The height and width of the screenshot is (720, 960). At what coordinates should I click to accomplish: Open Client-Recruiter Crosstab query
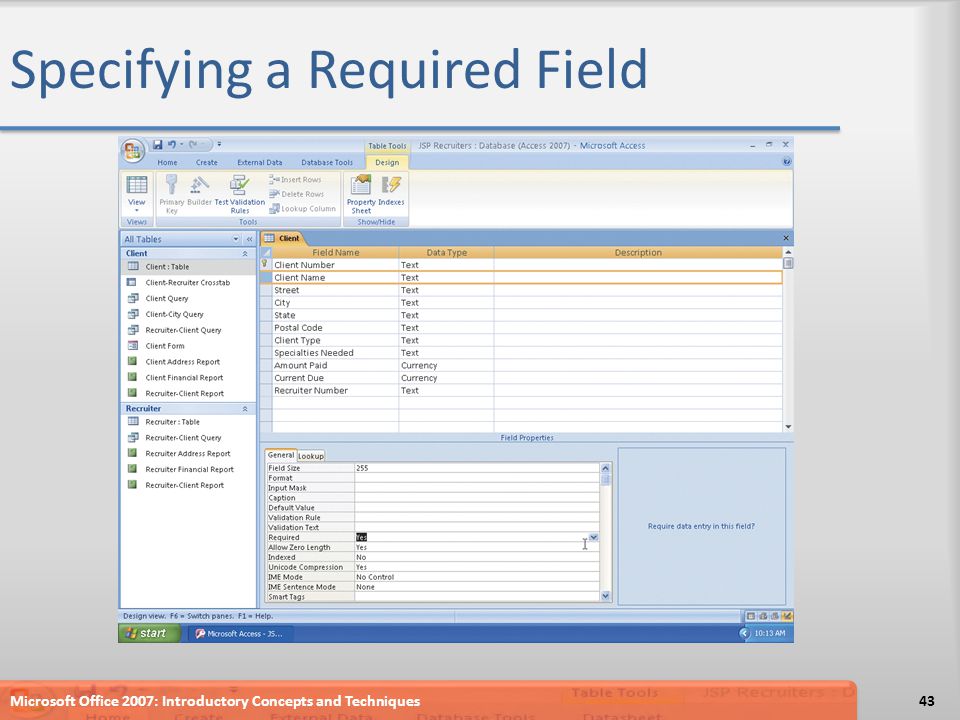coord(189,283)
